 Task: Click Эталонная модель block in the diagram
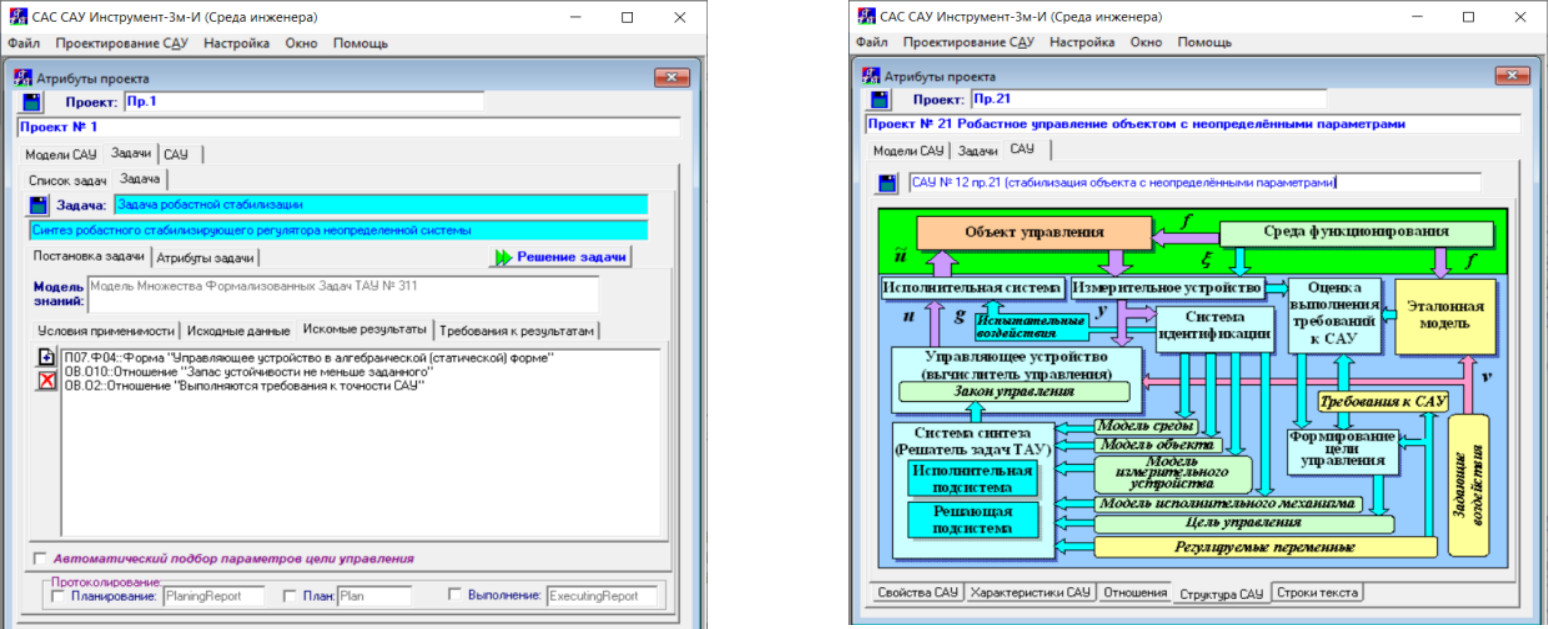1438,316
